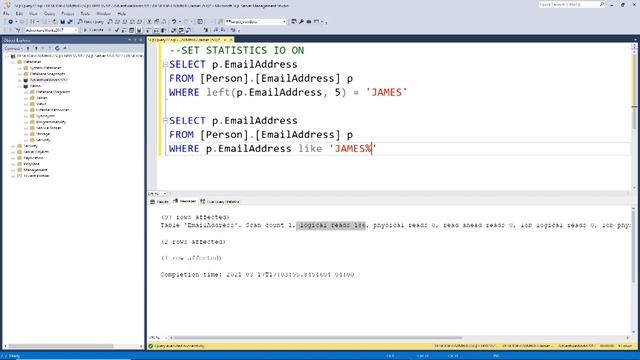Image resolution: width=640 pixels, height=360 pixels.
Task: Click the 'Completion time' message line
Action: pos(257,275)
